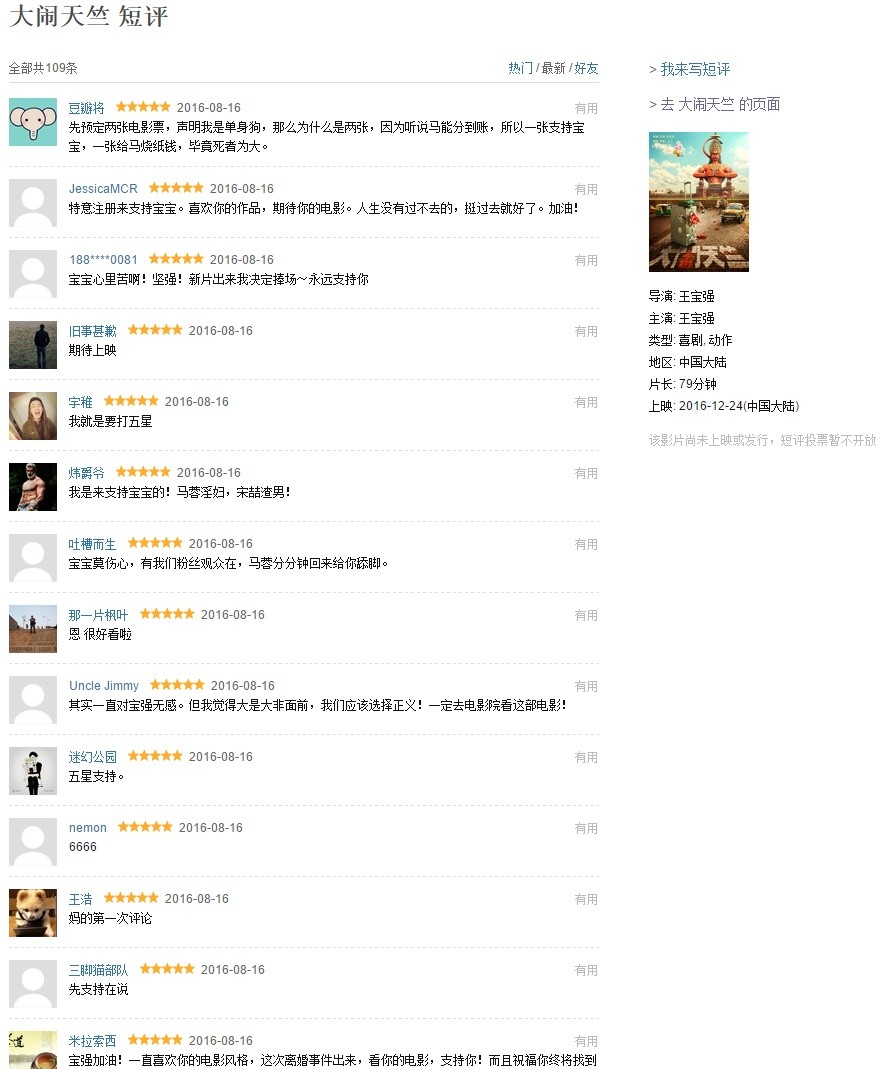
Task: Open 王浩's dog avatar
Action: click(33, 913)
